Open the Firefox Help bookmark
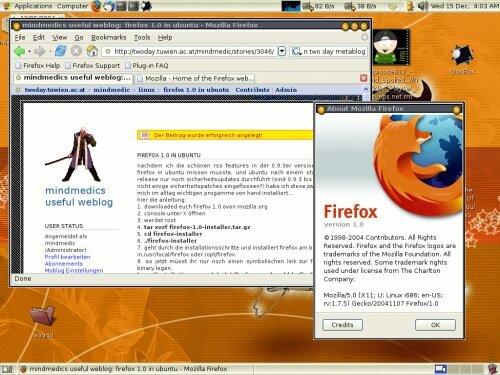 pos(38,66)
